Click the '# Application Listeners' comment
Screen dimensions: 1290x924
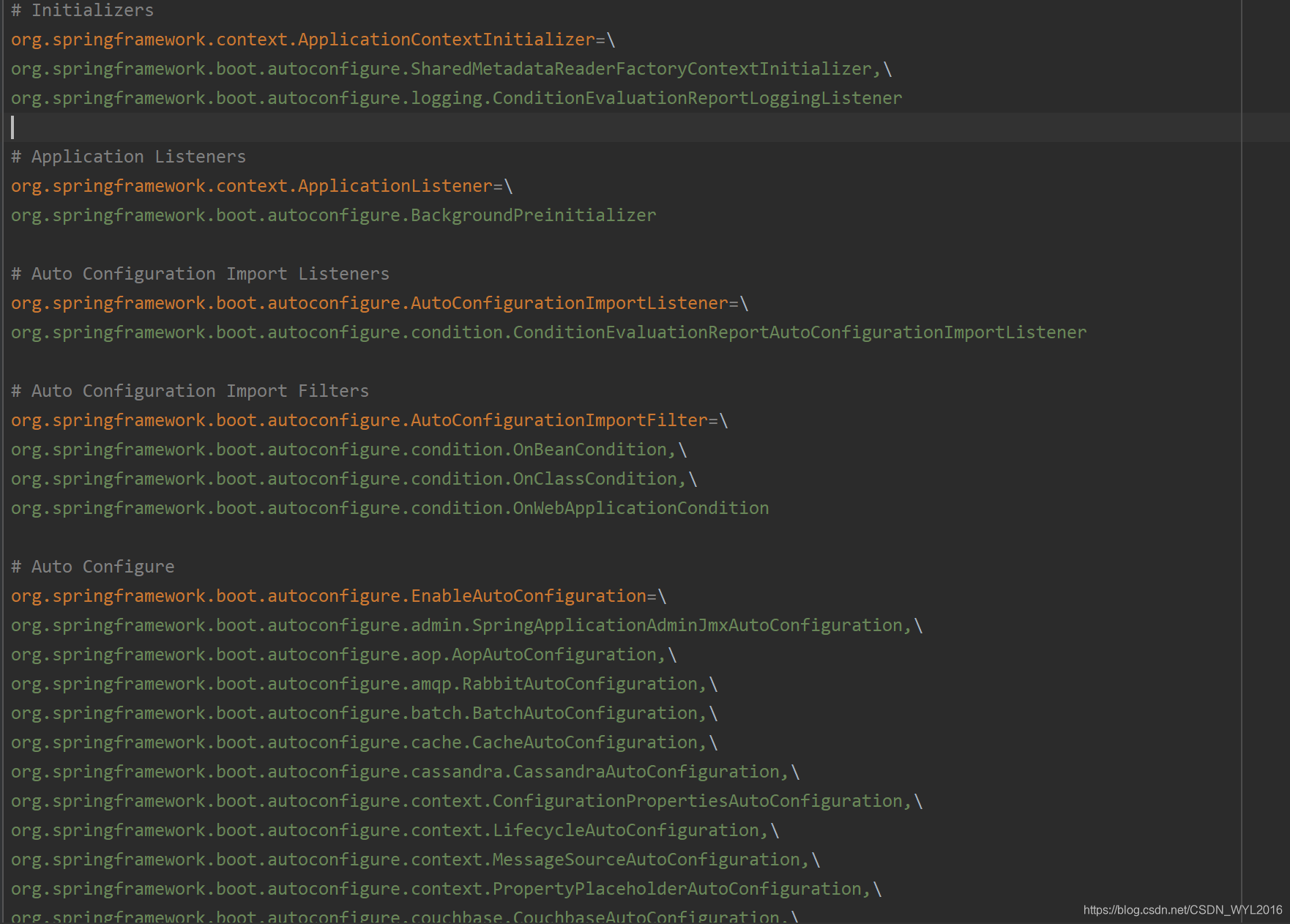pyautogui.click(x=128, y=157)
